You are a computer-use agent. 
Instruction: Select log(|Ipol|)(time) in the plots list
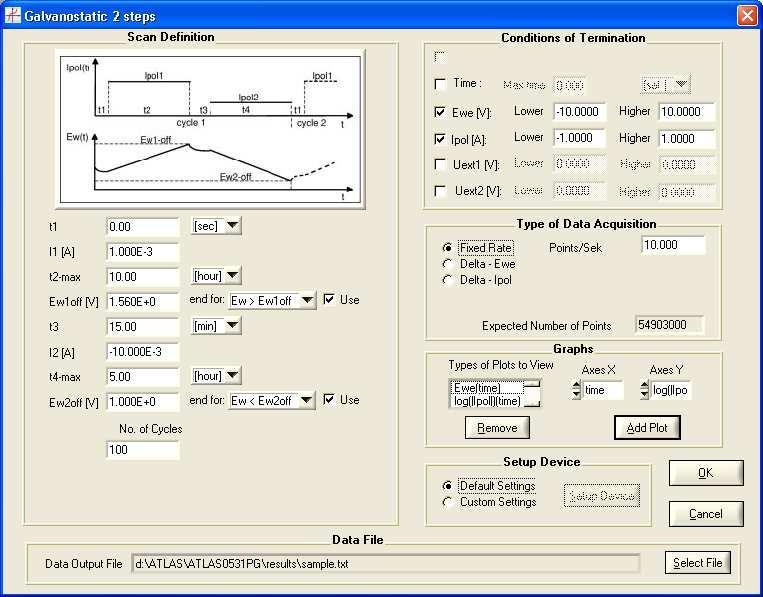point(487,401)
